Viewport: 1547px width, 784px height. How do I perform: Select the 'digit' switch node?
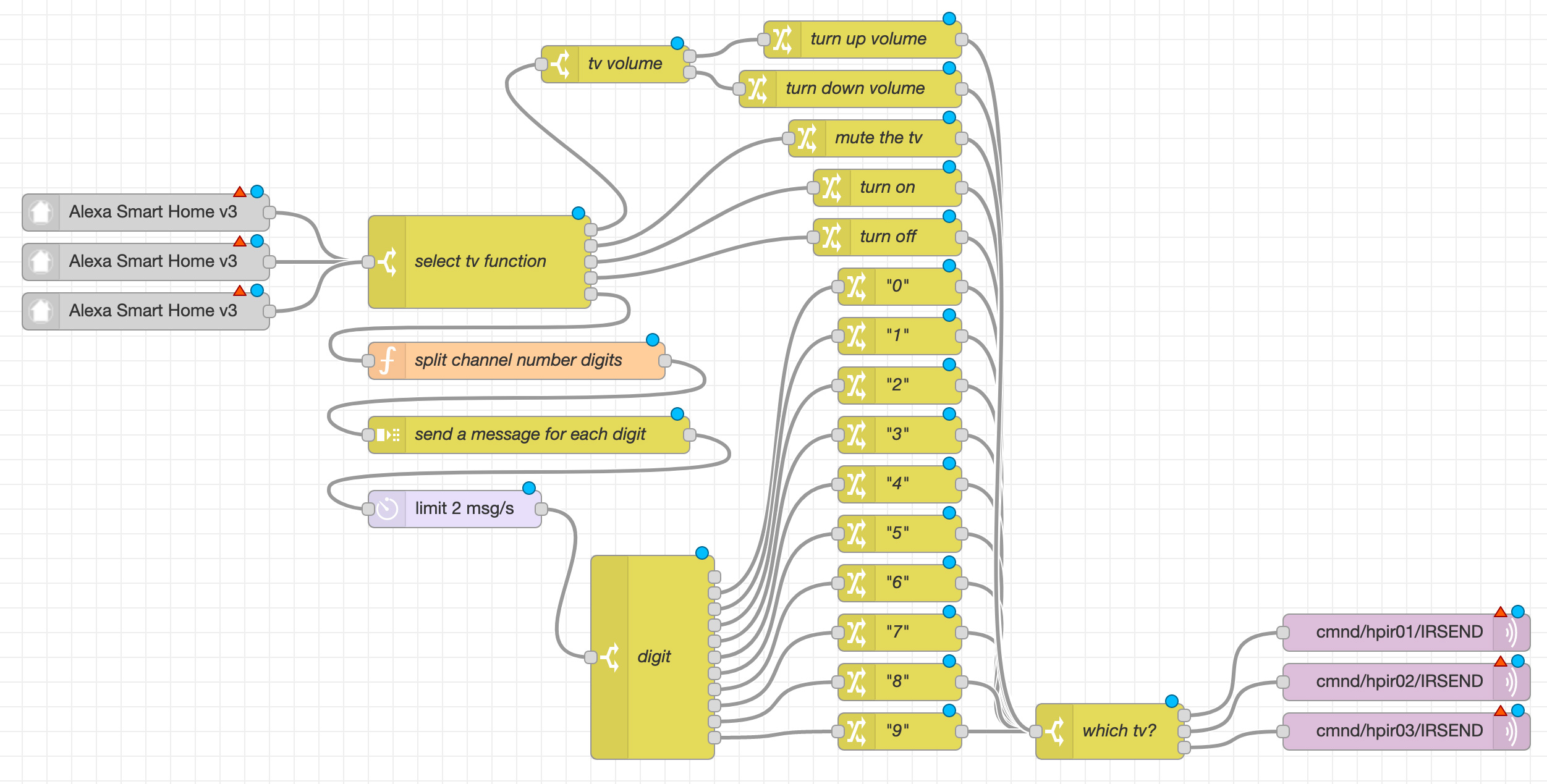coord(654,657)
